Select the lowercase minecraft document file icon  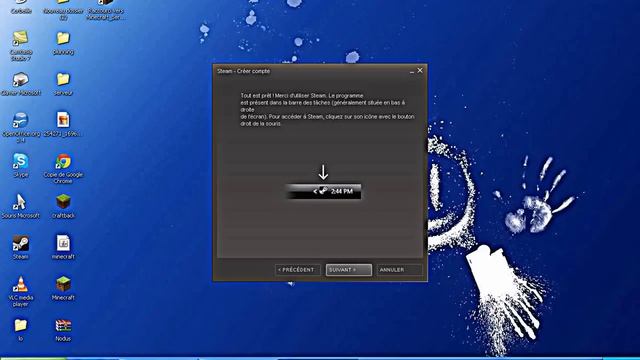(63, 243)
